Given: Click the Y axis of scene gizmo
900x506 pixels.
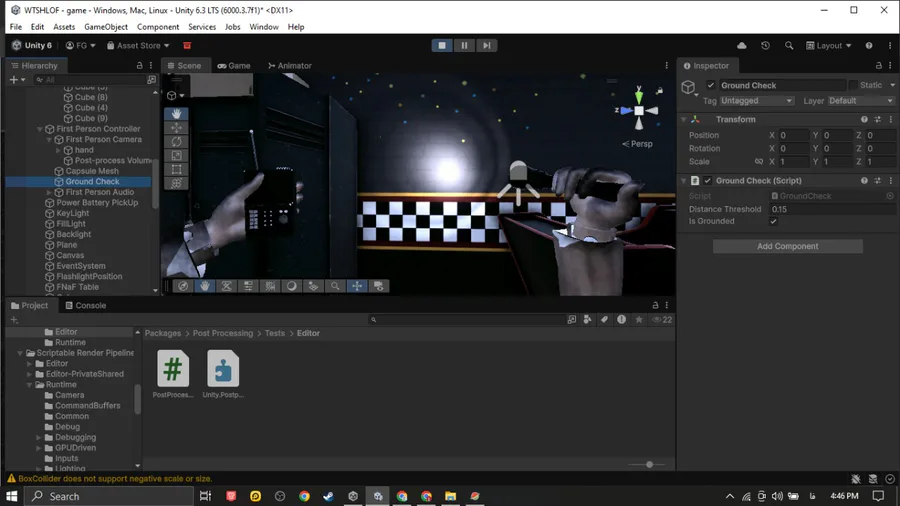Looking at the screenshot, I should click(639, 96).
